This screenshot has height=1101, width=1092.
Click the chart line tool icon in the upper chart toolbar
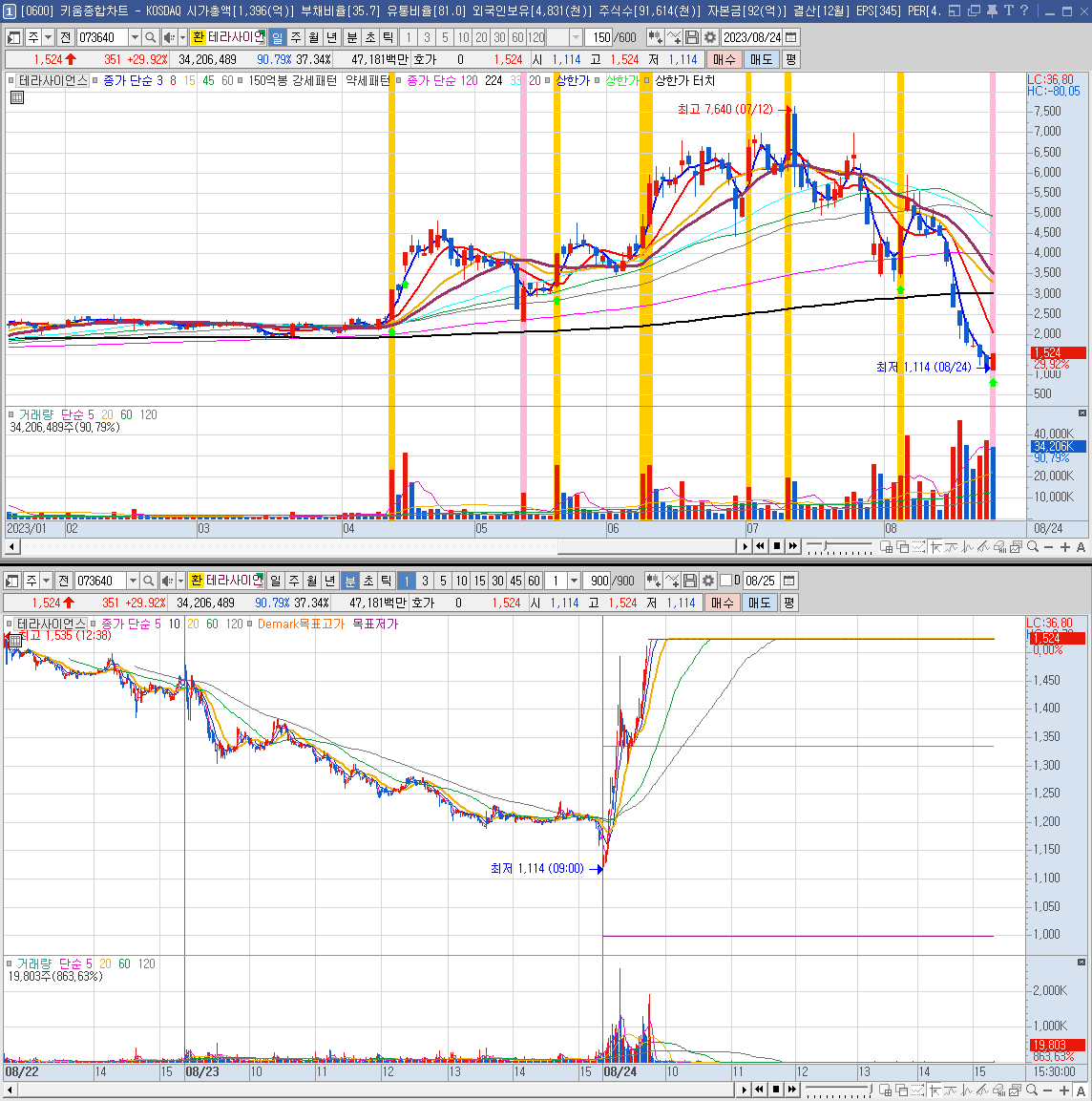(674, 37)
